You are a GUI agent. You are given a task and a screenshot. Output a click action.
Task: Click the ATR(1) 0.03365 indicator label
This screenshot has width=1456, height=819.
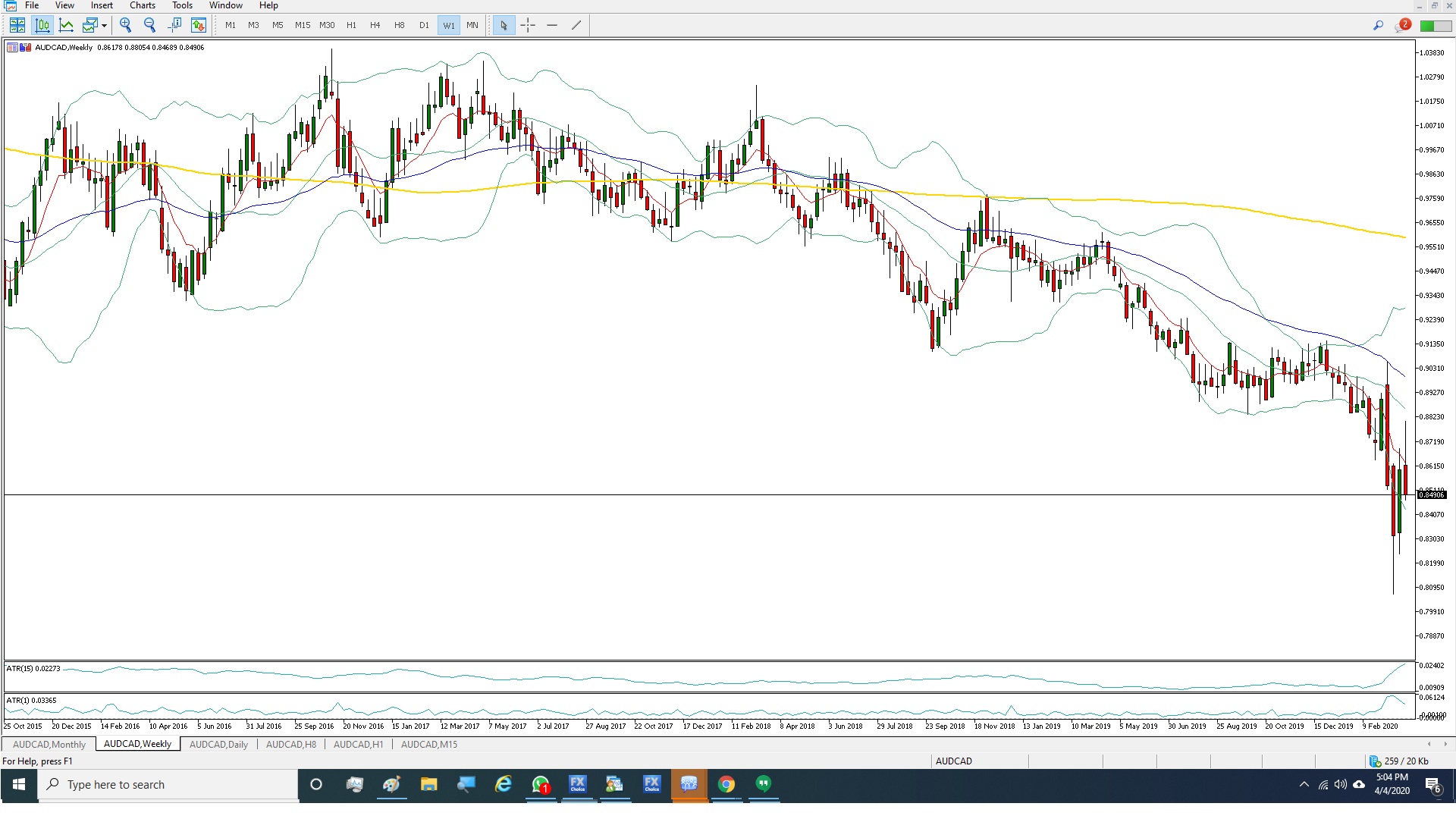[32, 701]
